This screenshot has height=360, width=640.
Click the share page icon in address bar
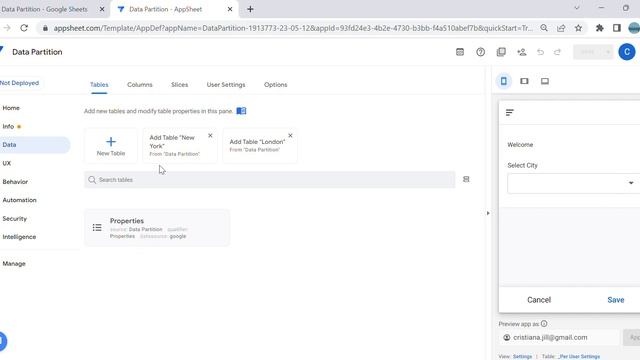pos(561,28)
